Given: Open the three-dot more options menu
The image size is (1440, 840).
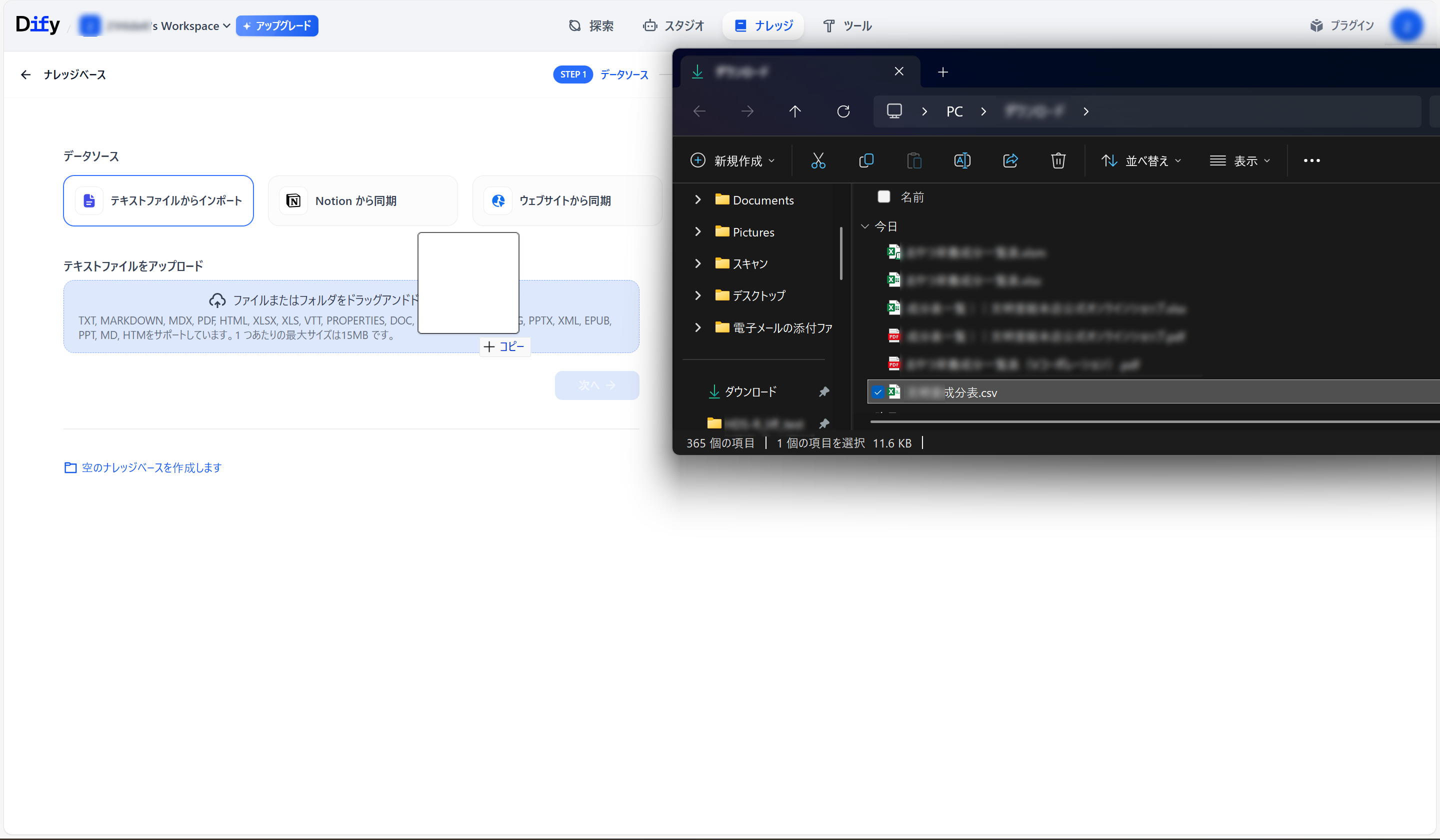Looking at the screenshot, I should (x=1311, y=160).
